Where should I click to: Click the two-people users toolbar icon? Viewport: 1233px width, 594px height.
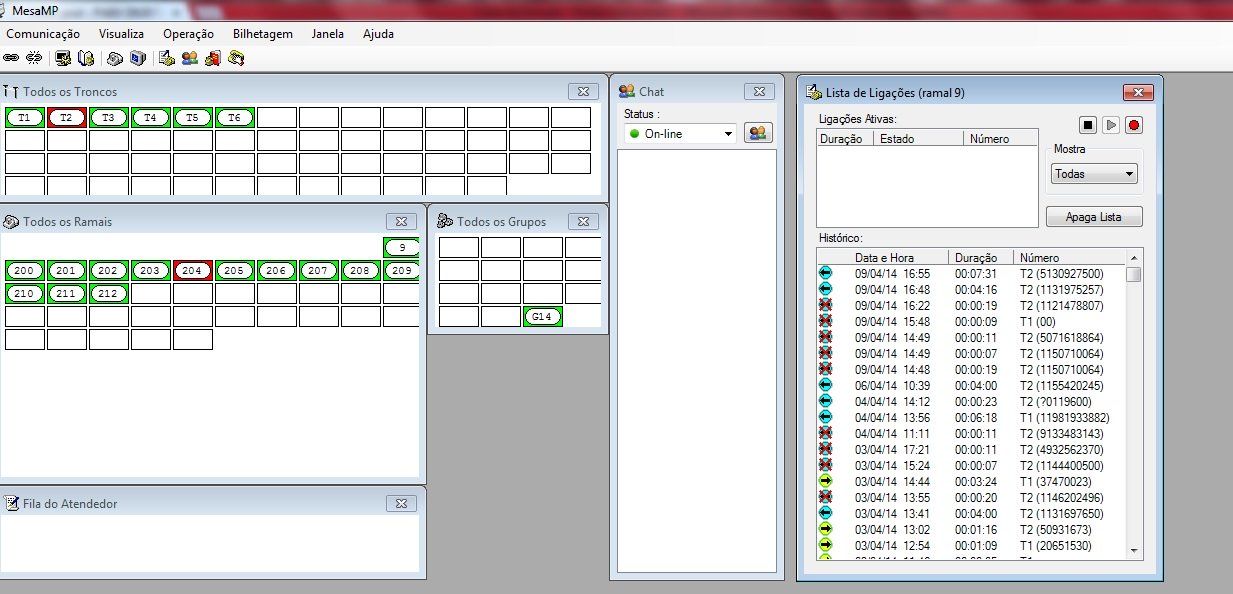click(189, 58)
